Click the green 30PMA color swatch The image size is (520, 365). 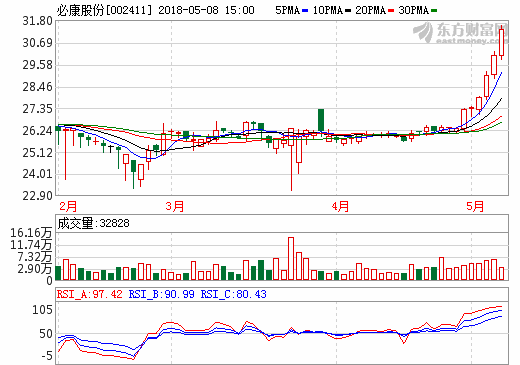point(434,11)
